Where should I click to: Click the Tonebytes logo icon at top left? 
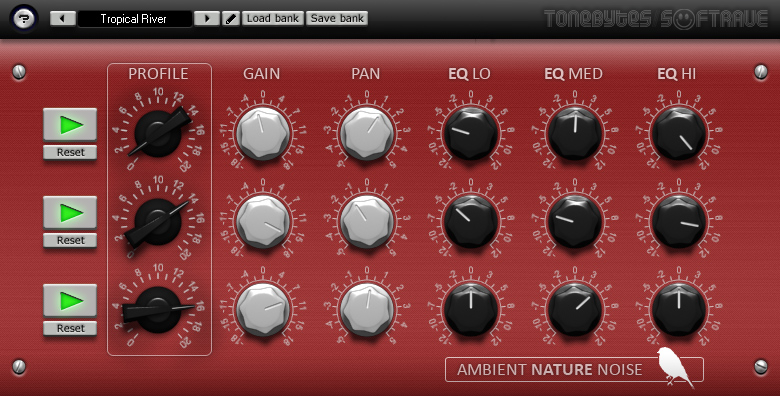(24, 19)
